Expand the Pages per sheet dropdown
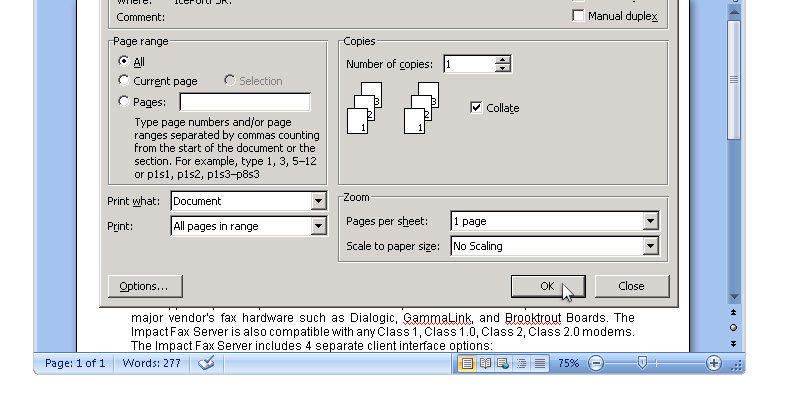Viewport: 800px width, 400px height. 650,221
